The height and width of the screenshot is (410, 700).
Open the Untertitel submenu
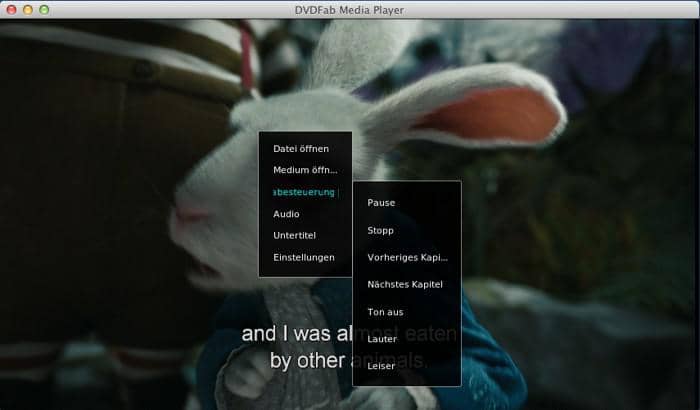[294, 236]
